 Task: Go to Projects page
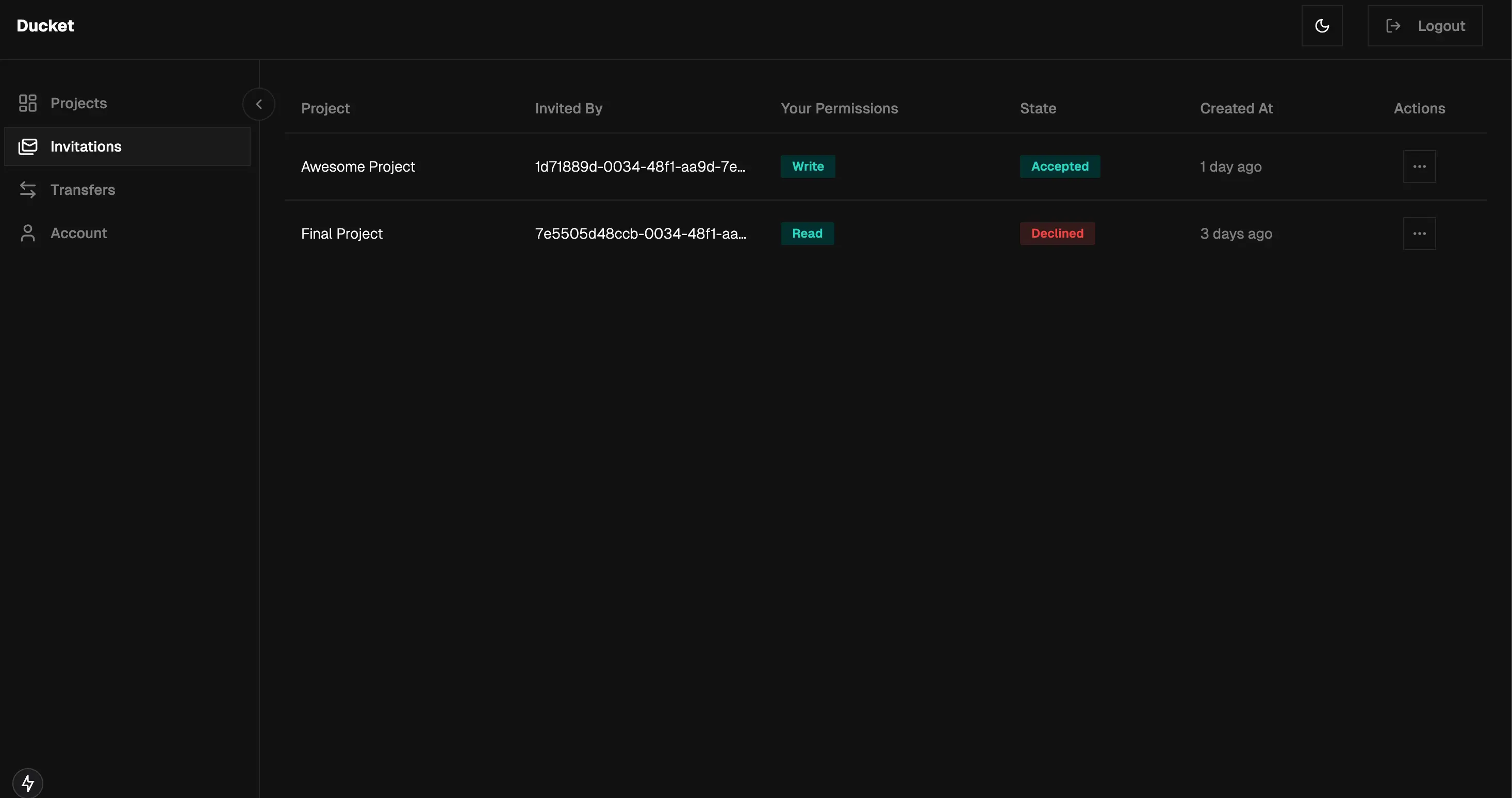coord(79,103)
